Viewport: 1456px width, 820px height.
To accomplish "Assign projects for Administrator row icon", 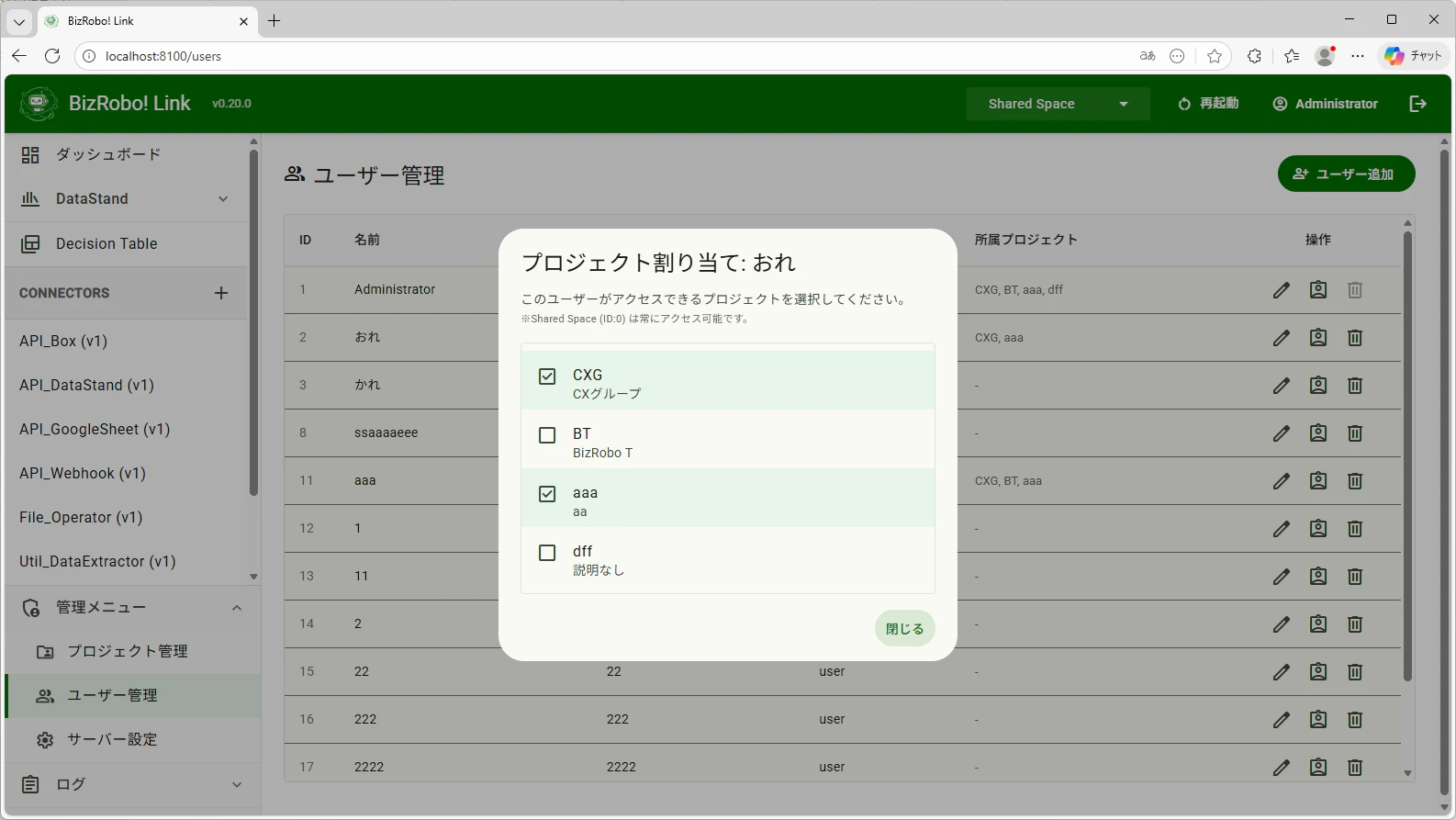I will [x=1318, y=290].
